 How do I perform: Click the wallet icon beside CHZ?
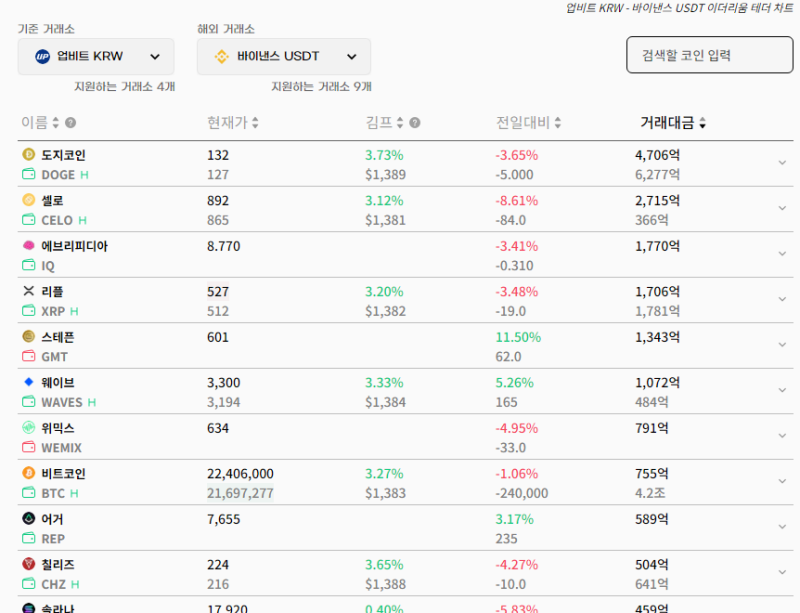coord(29,584)
